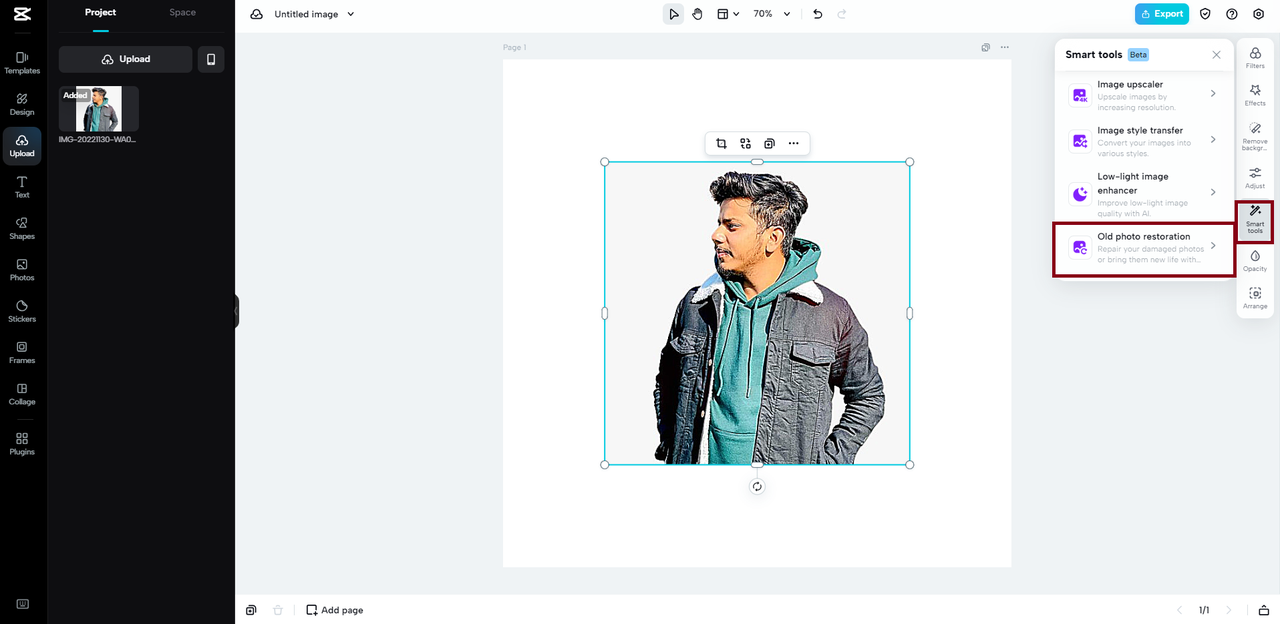The width and height of the screenshot is (1280, 624).
Task: Select the uploaded IMG-20221130 thumbnail
Action: [98, 109]
